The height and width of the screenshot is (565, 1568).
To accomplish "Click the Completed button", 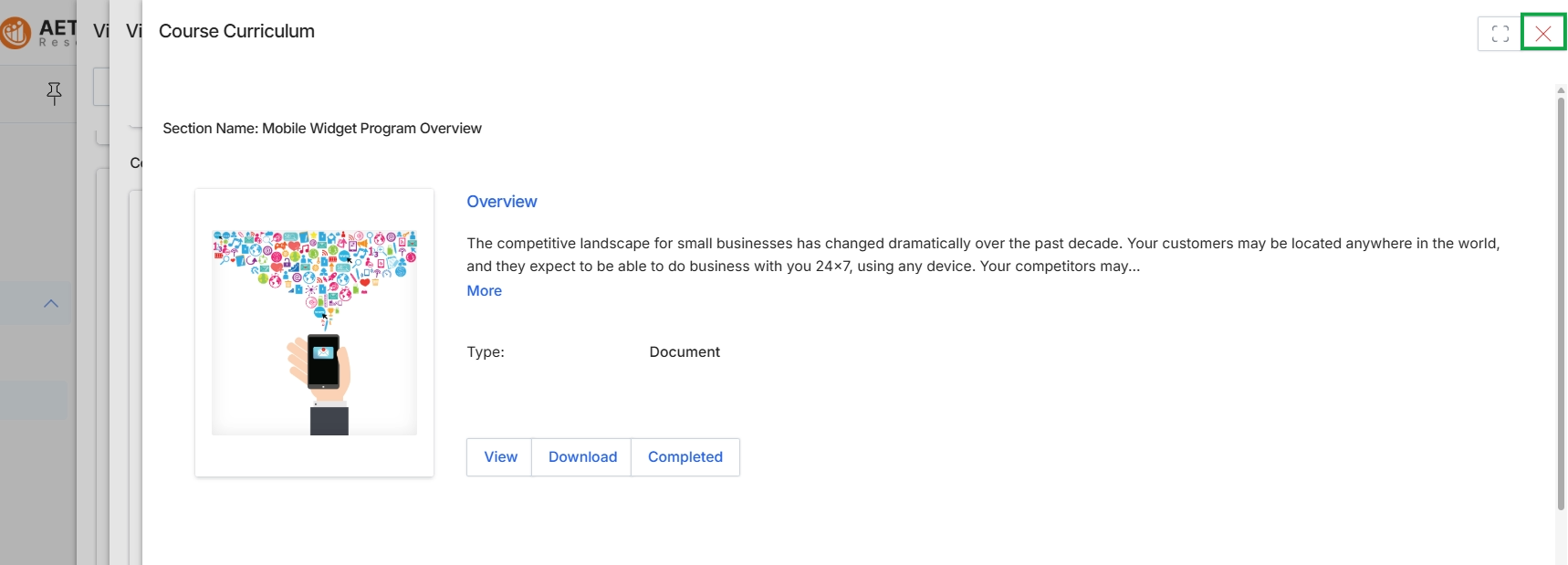I will coord(685,457).
